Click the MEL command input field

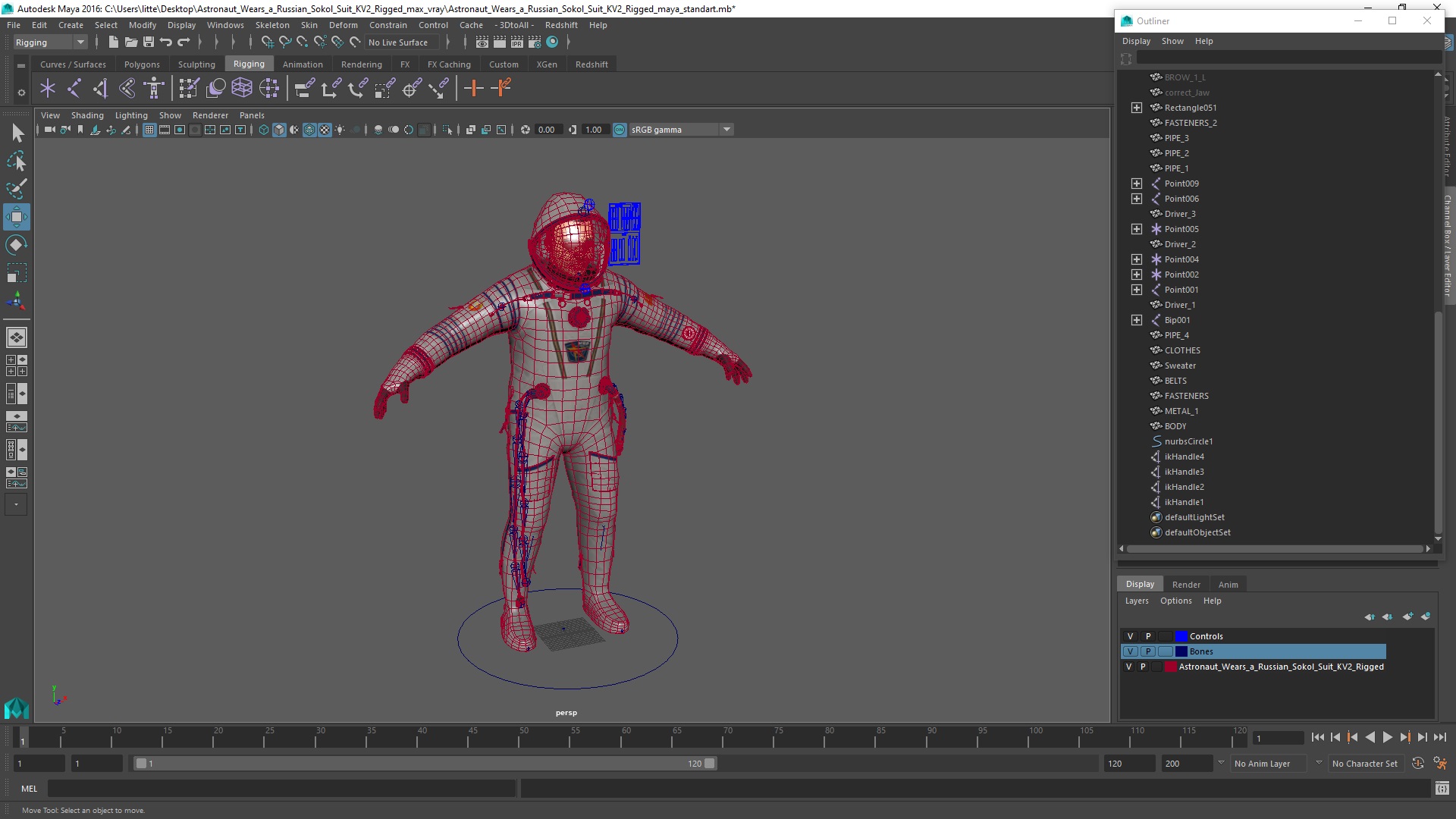(x=282, y=789)
